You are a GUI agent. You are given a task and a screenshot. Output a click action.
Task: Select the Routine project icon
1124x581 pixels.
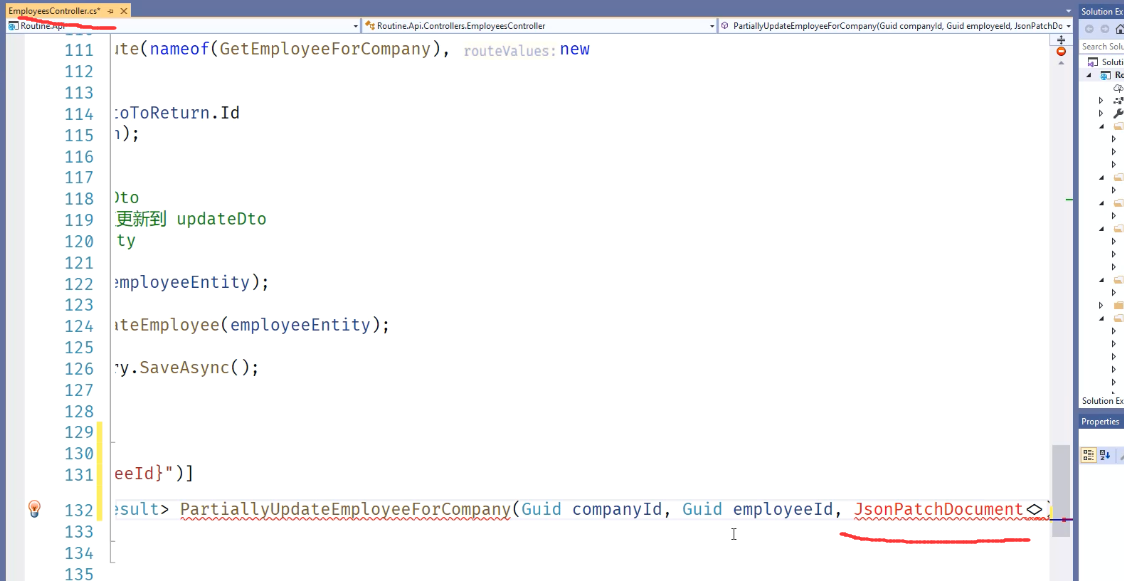point(1107,75)
